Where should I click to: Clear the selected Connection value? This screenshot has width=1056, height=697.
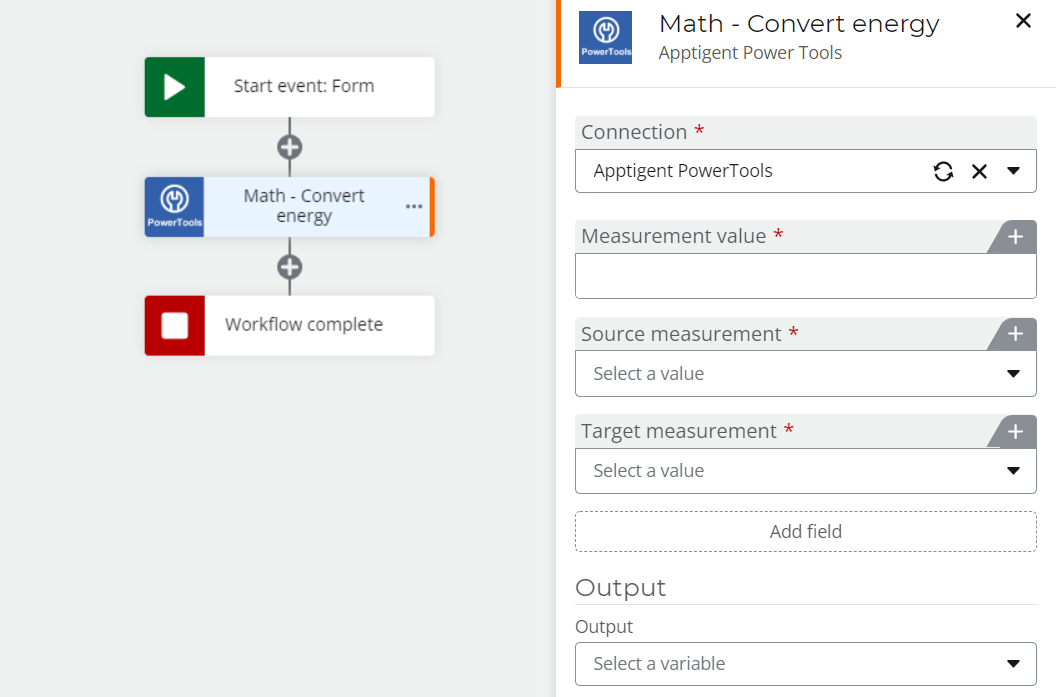coord(979,171)
